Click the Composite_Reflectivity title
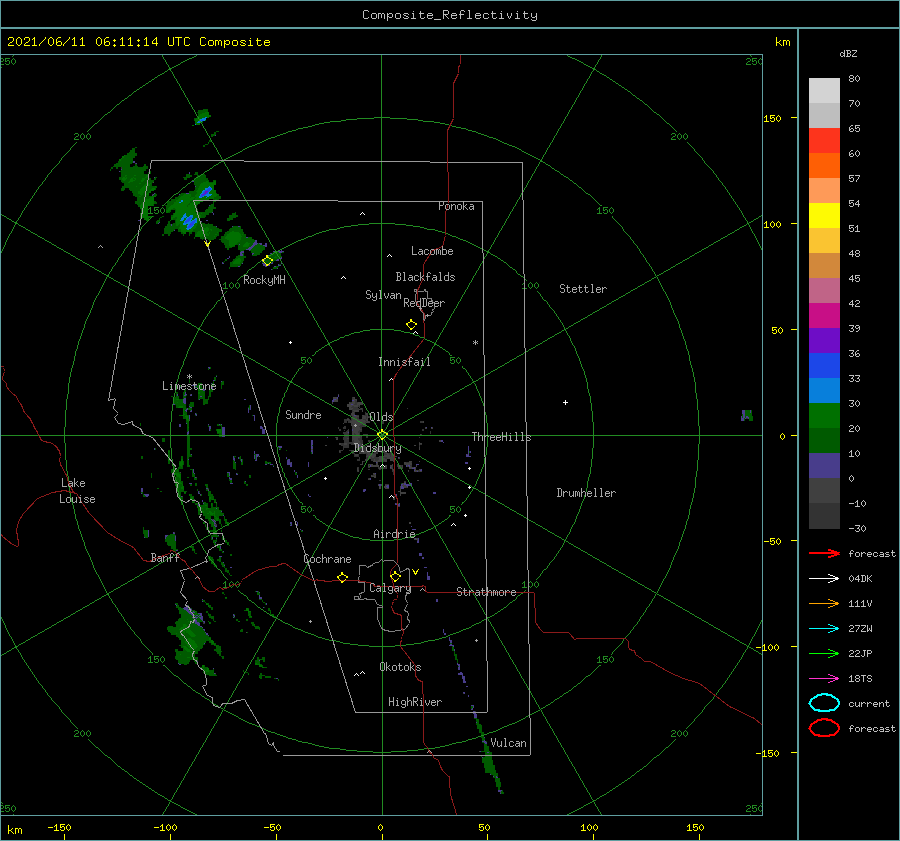The image size is (900, 841). [x=449, y=15]
